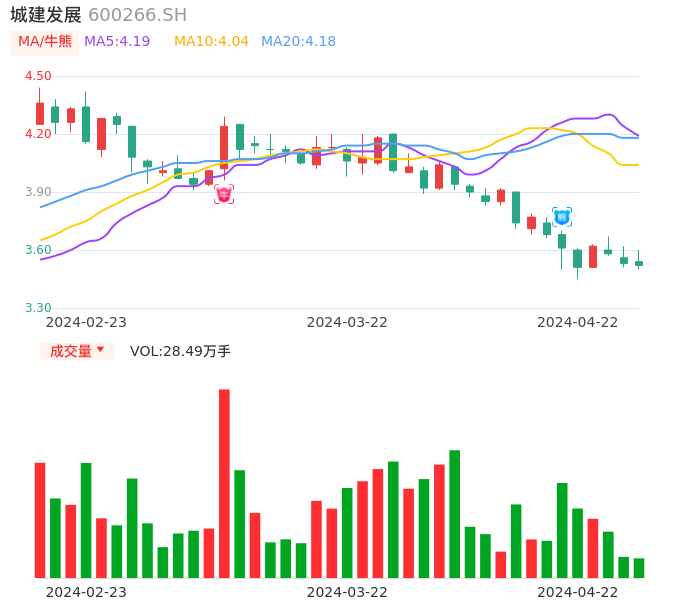
Task: Click the 4.50 price axis label
Action: pos(37,76)
